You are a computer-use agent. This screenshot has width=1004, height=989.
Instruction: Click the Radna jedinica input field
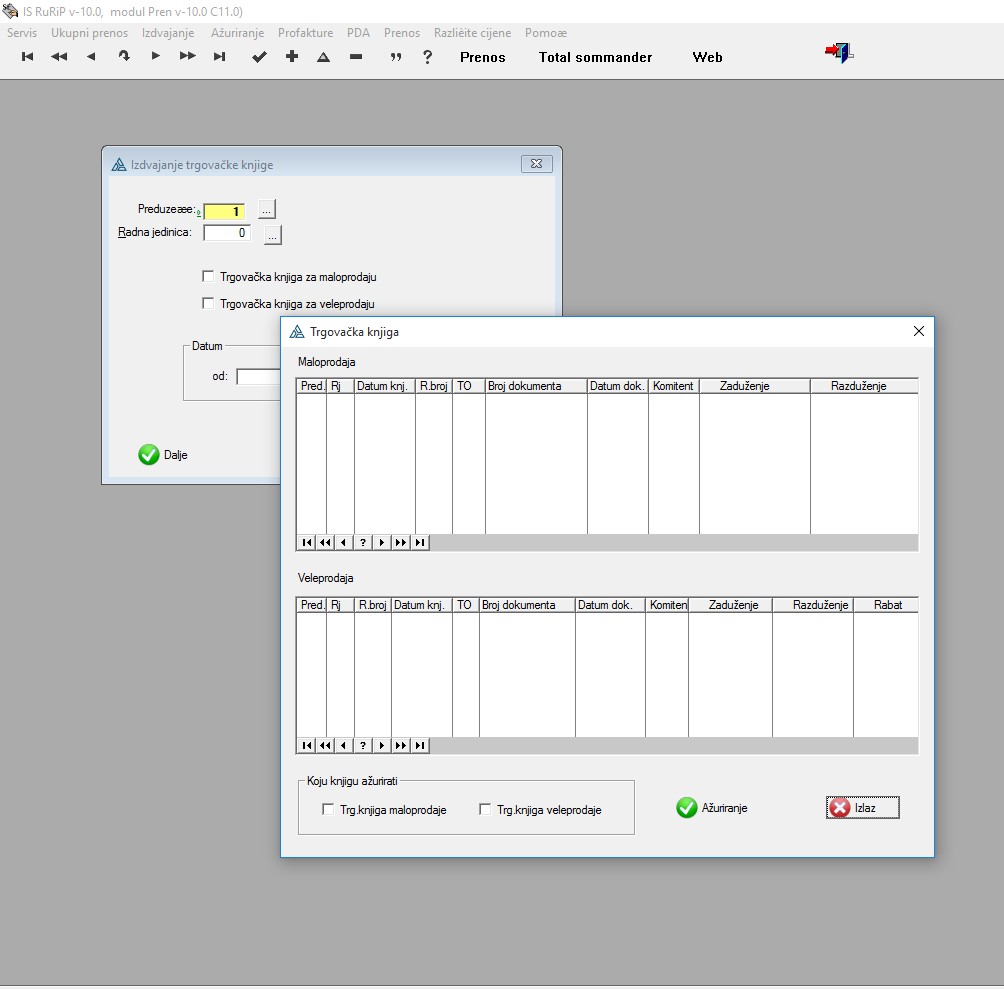(x=227, y=233)
